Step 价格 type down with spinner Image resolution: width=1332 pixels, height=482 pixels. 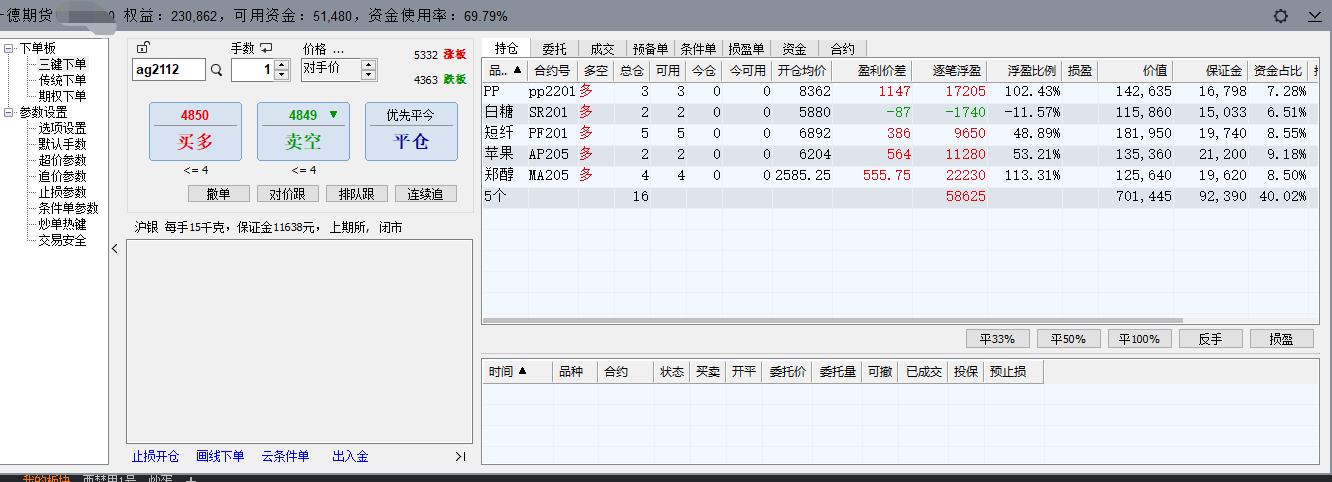click(x=368, y=75)
